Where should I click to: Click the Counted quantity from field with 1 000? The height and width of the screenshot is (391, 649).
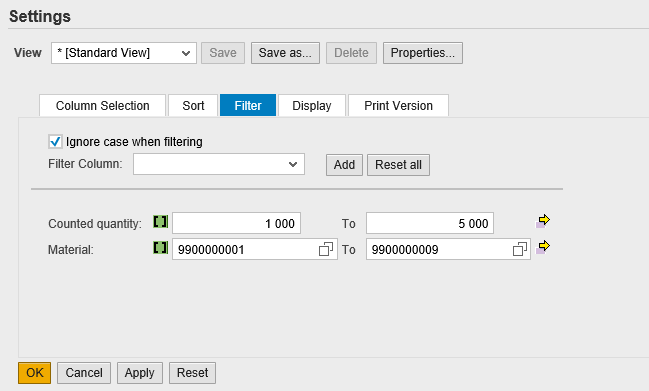pyautogui.click(x=236, y=223)
